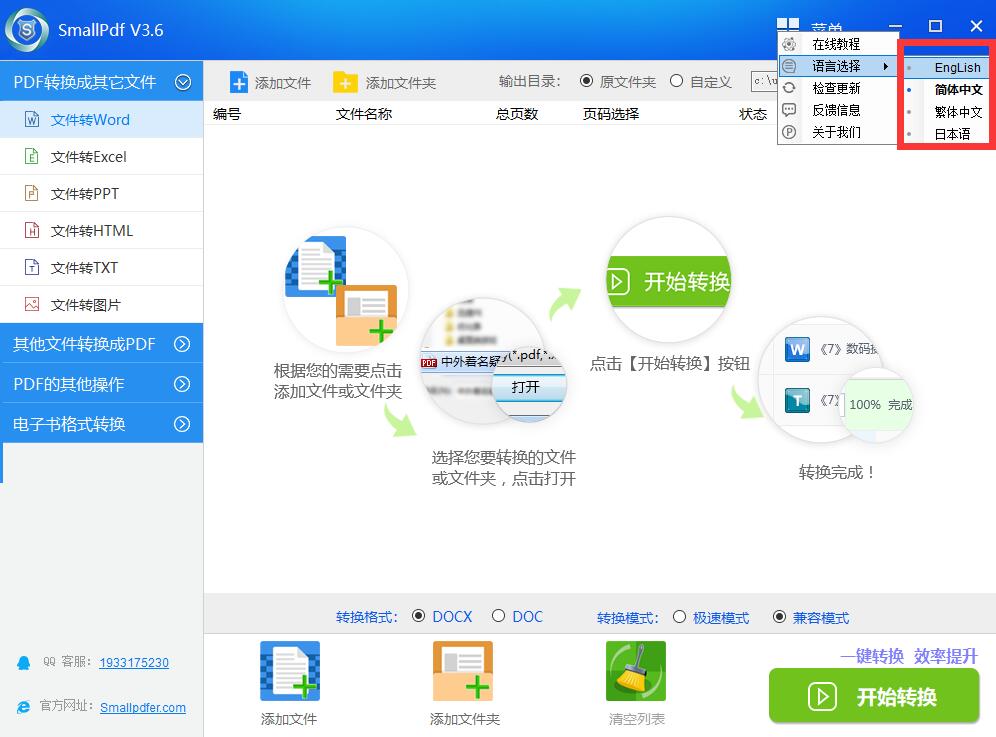The image size is (996, 737).
Task: Click the green 开始转换 button
Action: click(x=874, y=696)
